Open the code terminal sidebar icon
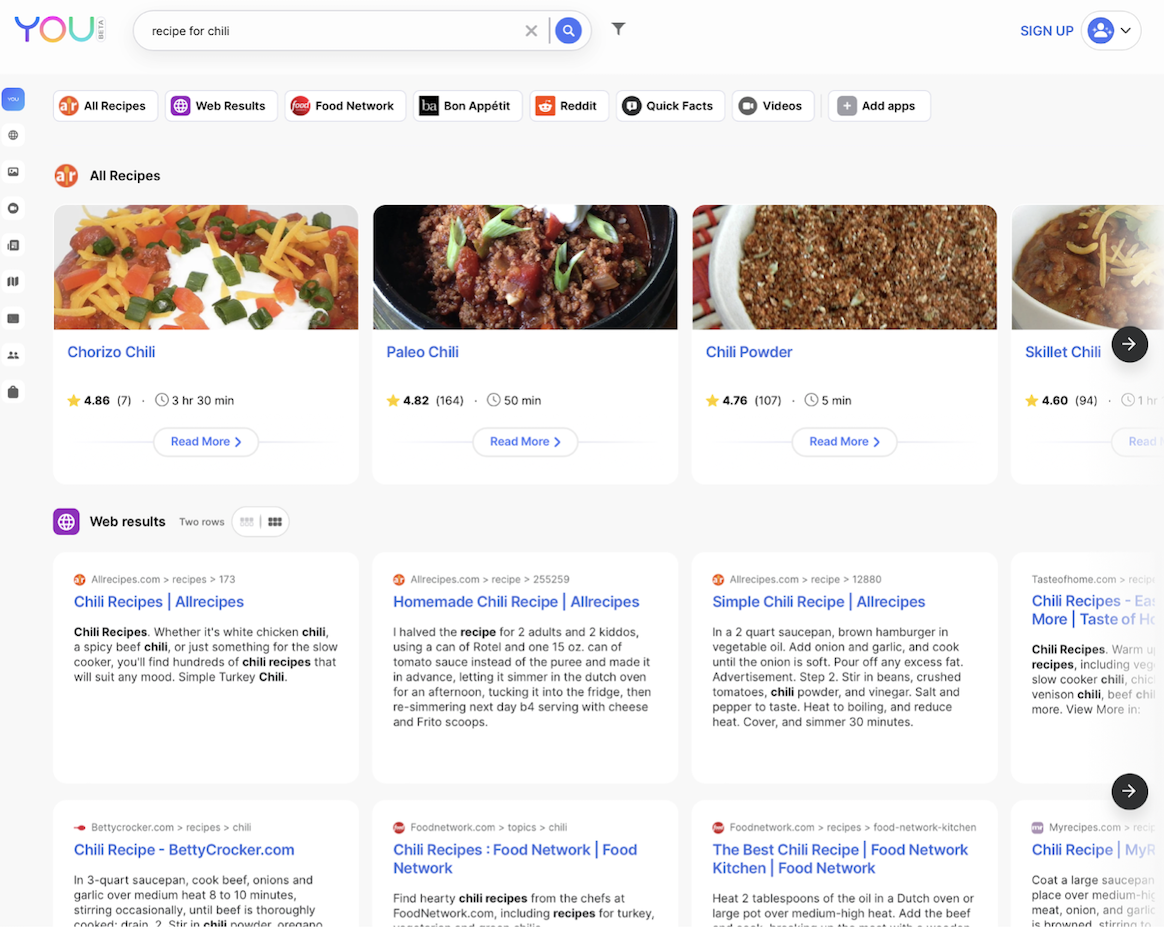 click(13, 319)
